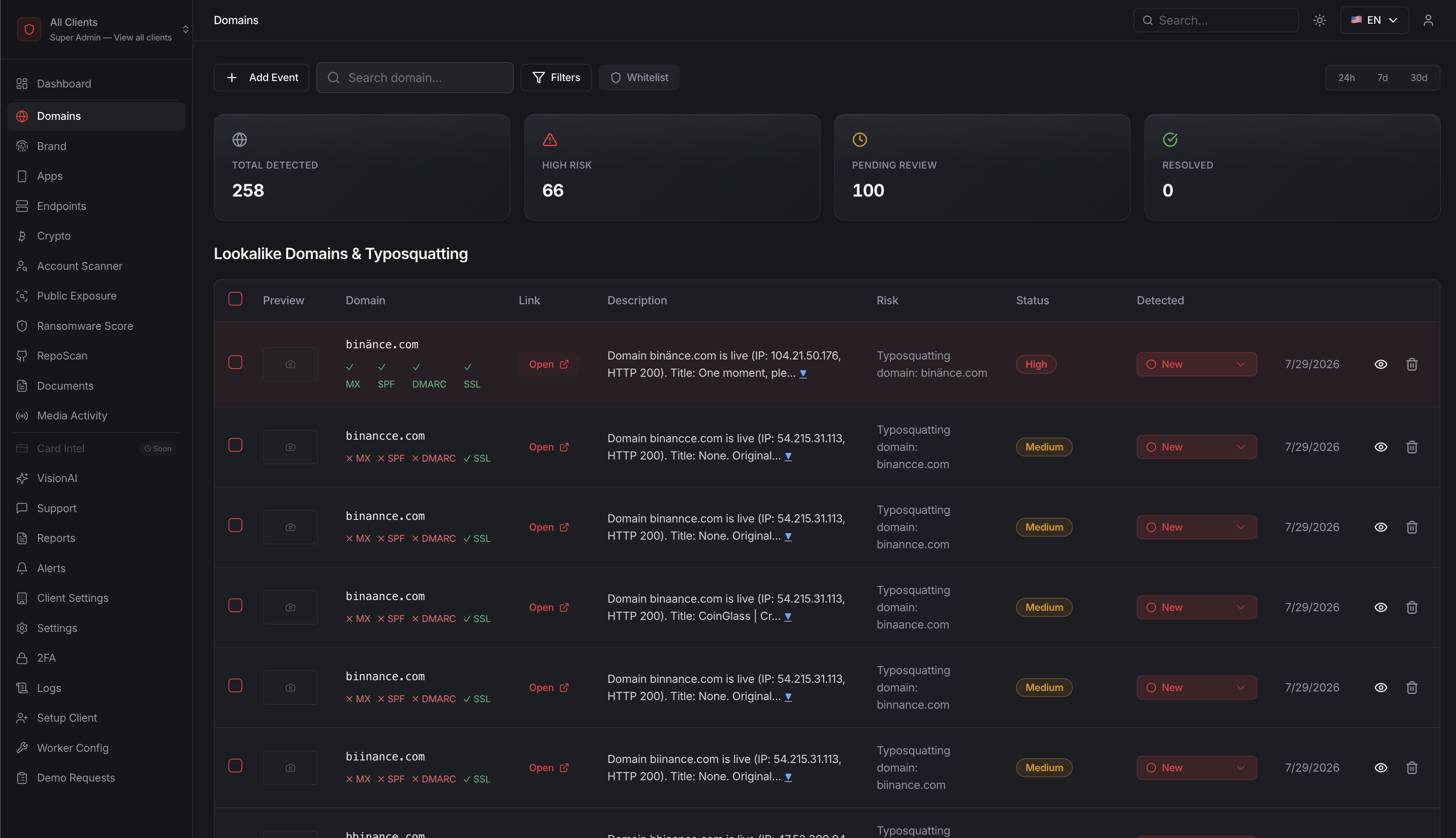The height and width of the screenshot is (838, 1456).
Task: Click the 2FA lock icon
Action: 22,658
